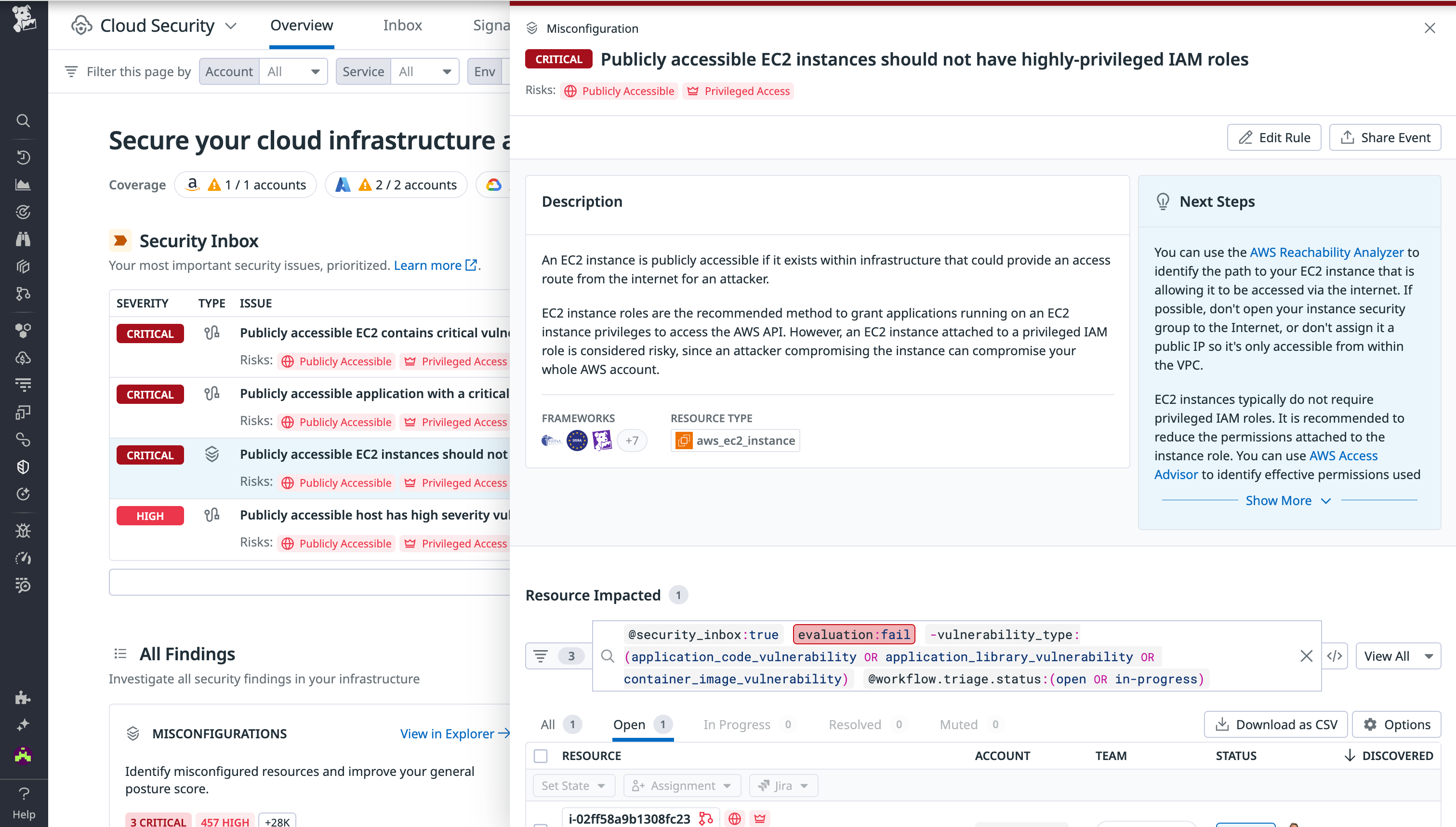
Task: Open the binoculars investigation icon in sidebar
Action: tap(23, 239)
